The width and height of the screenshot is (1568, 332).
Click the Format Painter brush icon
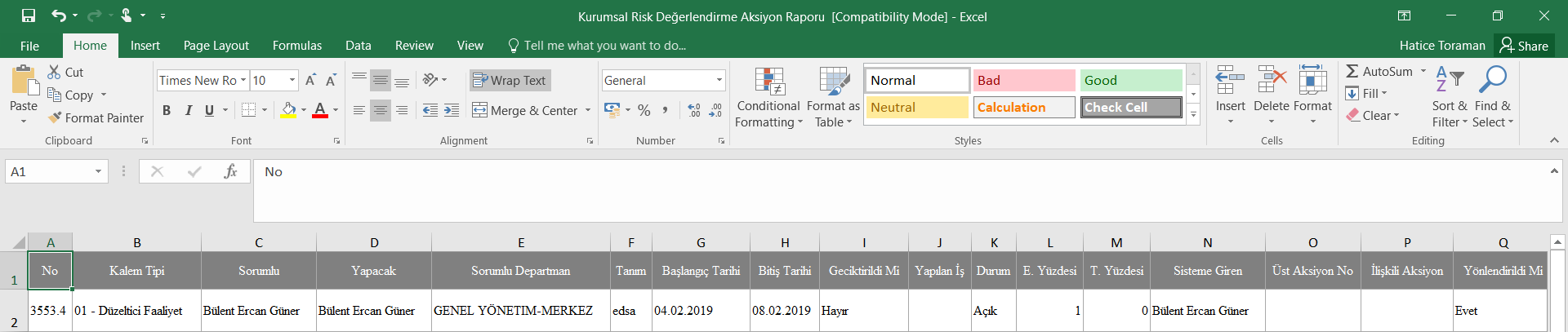pos(55,117)
